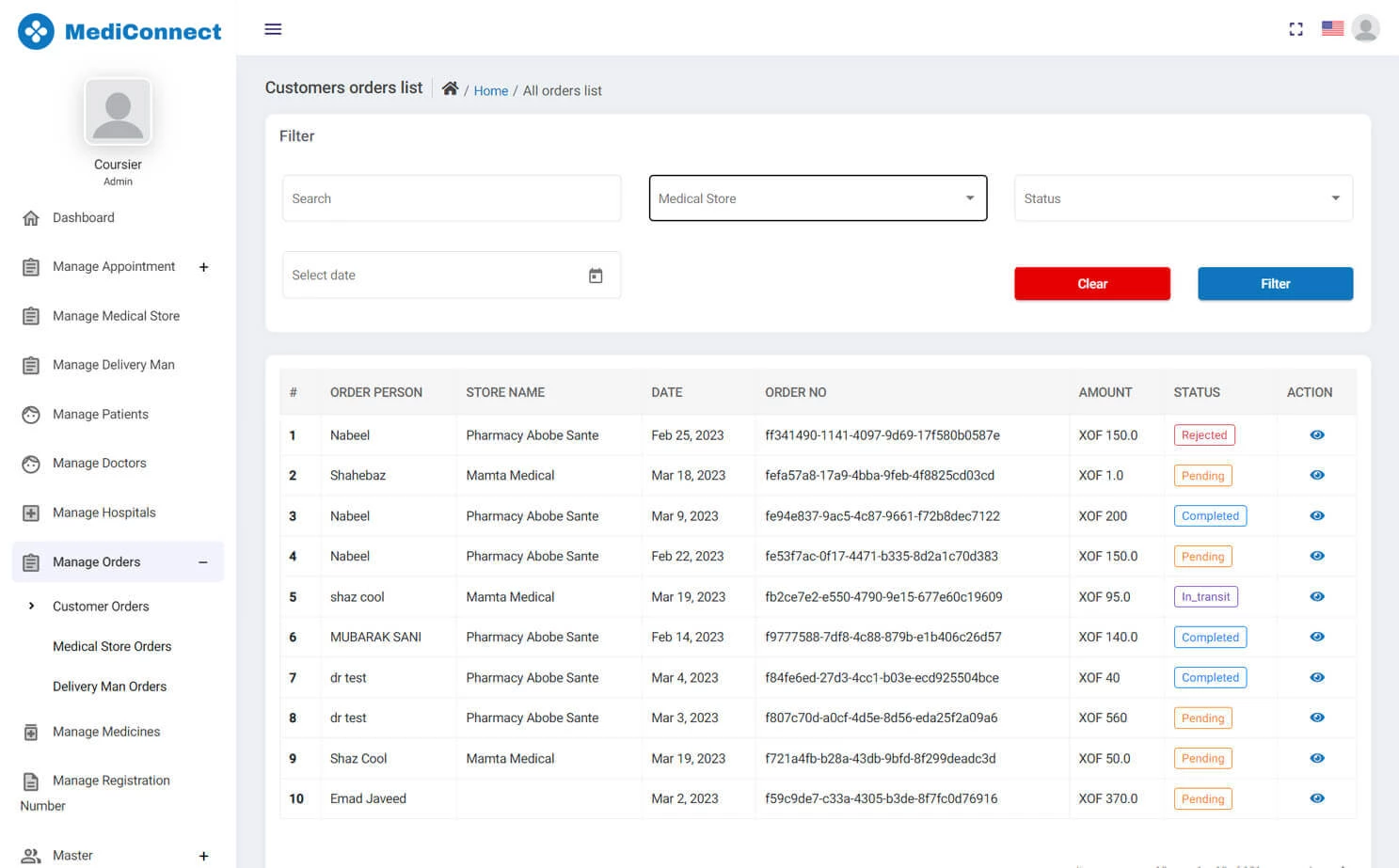Collapse the Manage Orders menu
The width and height of the screenshot is (1399, 868).
[x=202, y=561]
